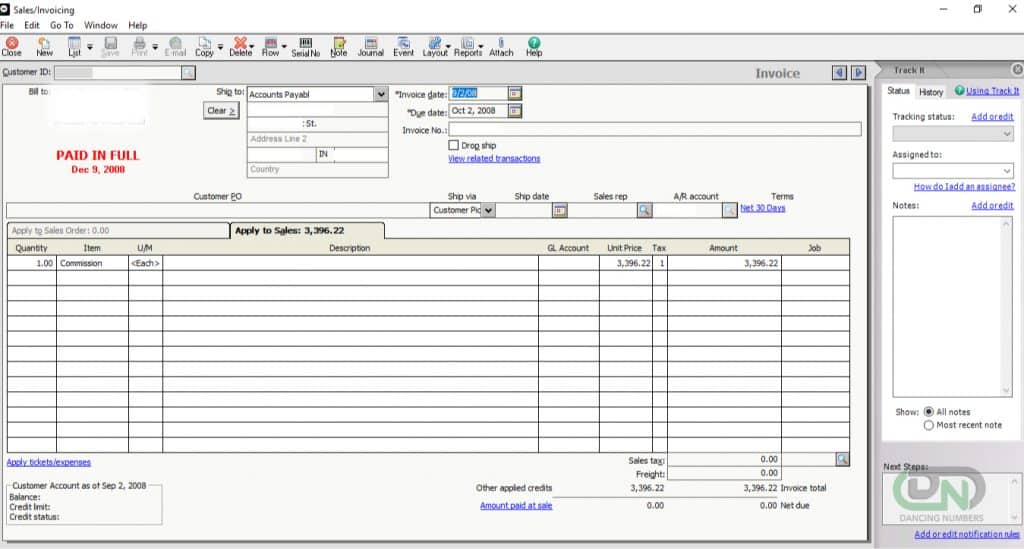Click the Attach toolbar icon
This screenshot has height=549, width=1024.
[x=501, y=47]
